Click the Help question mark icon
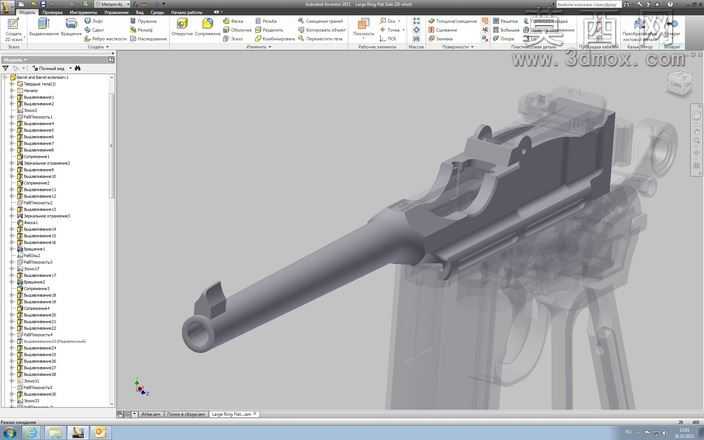704x440 pixels. [x=670, y=4]
